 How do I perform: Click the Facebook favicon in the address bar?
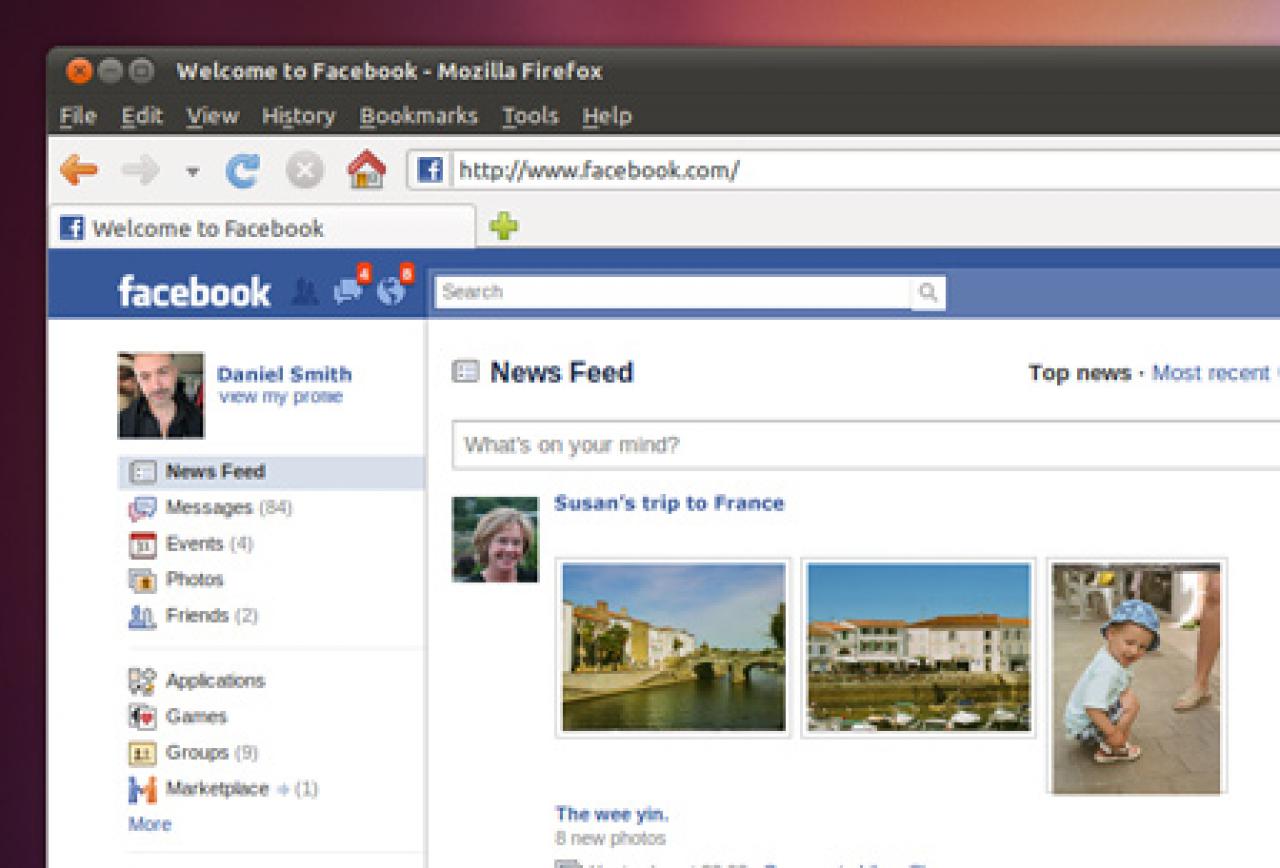coord(430,170)
